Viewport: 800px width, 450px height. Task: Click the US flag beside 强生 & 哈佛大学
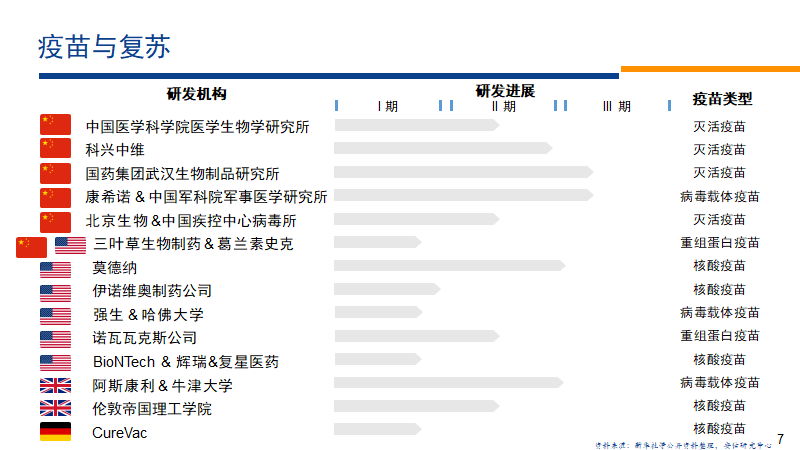click(x=56, y=316)
